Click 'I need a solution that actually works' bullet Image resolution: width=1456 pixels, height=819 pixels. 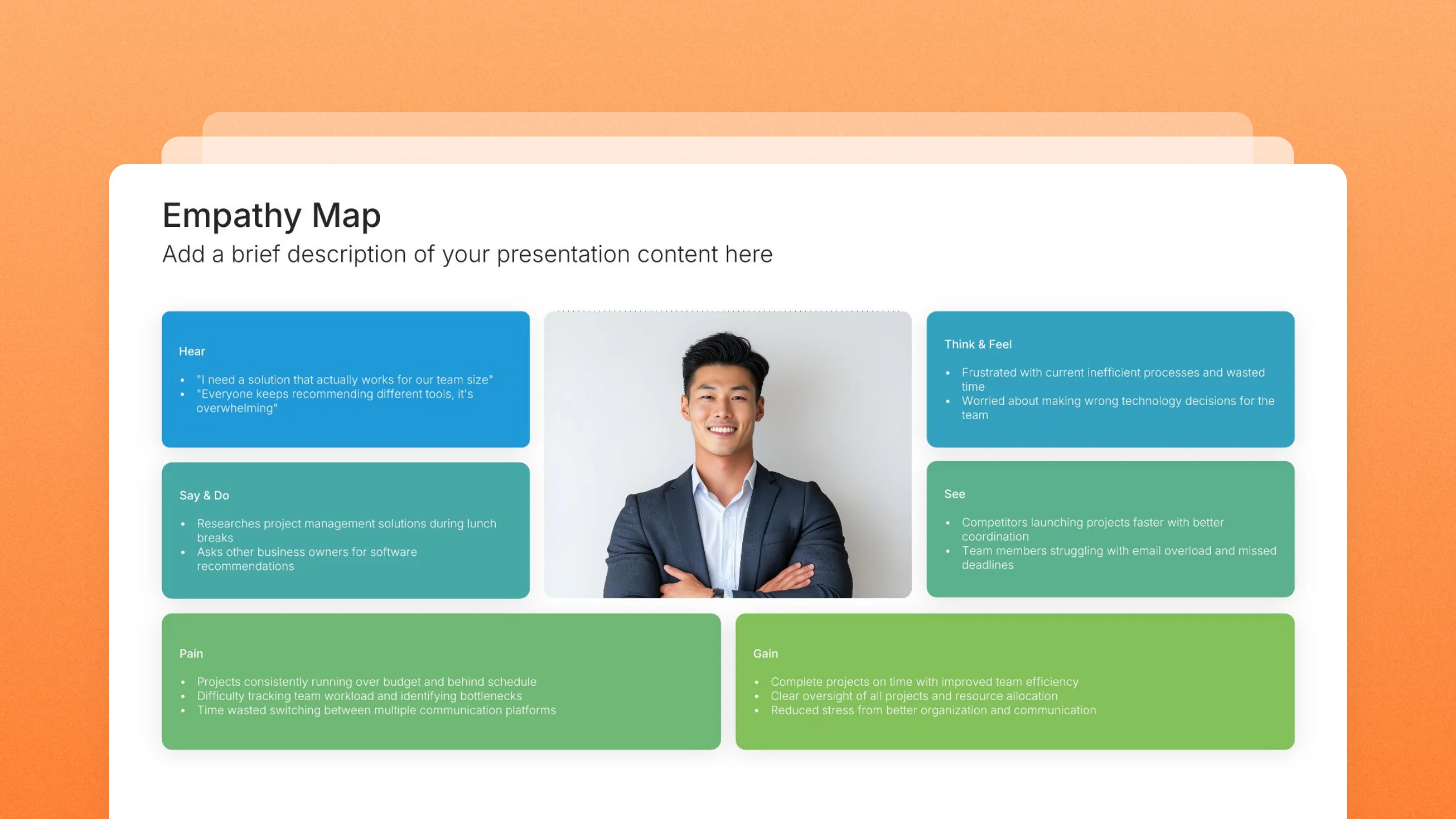point(345,380)
